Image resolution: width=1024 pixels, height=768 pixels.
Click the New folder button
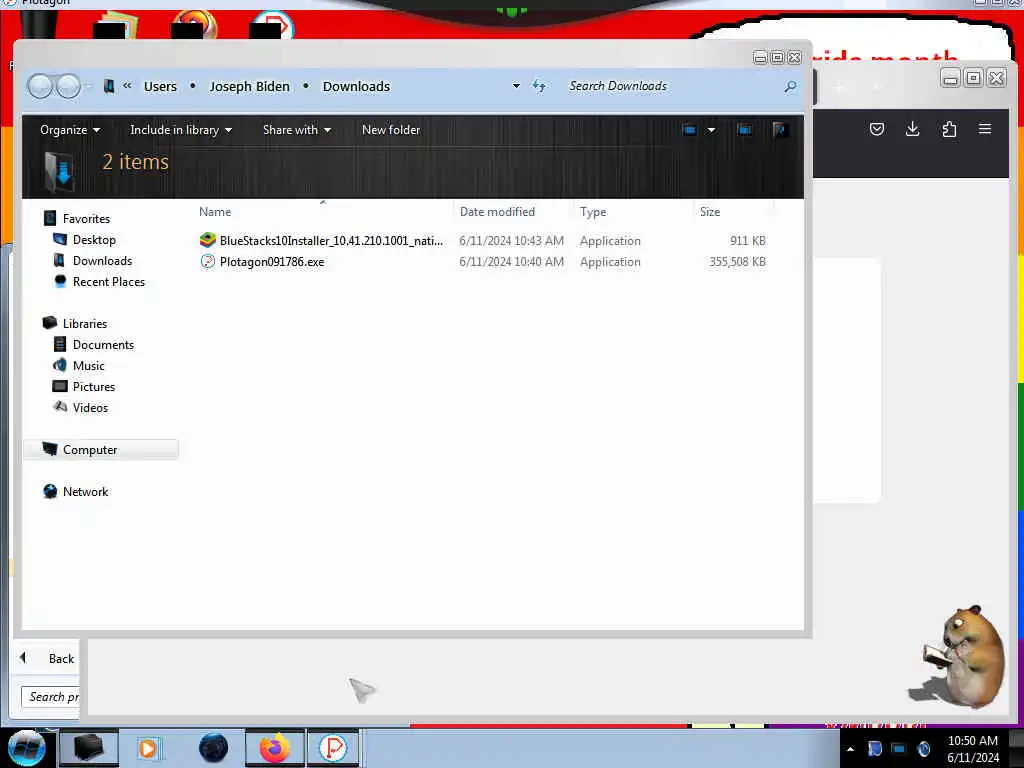391,130
